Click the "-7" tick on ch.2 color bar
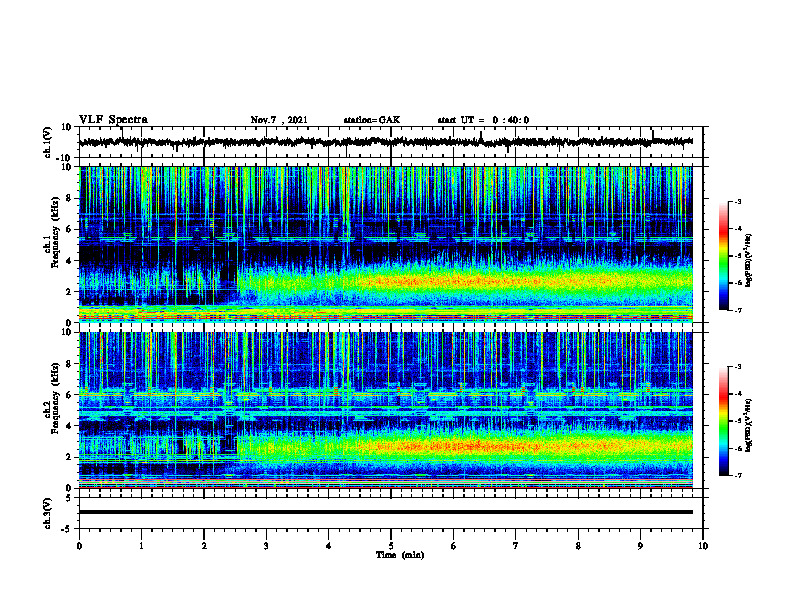 pyautogui.click(x=737, y=476)
